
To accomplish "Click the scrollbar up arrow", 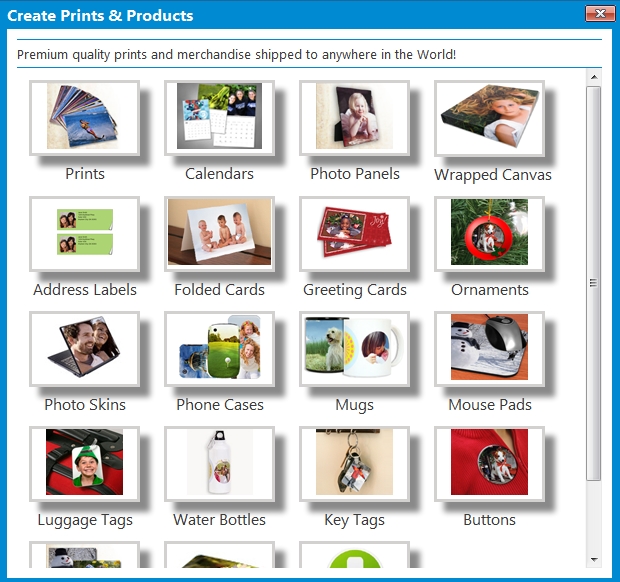I will click(x=594, y=77).
